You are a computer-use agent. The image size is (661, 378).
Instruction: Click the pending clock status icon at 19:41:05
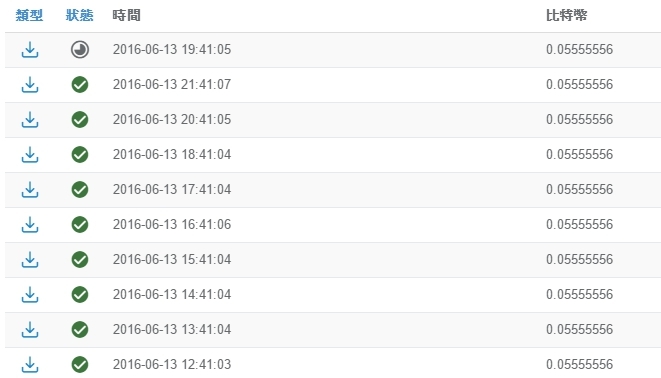(x=80, y=50)
